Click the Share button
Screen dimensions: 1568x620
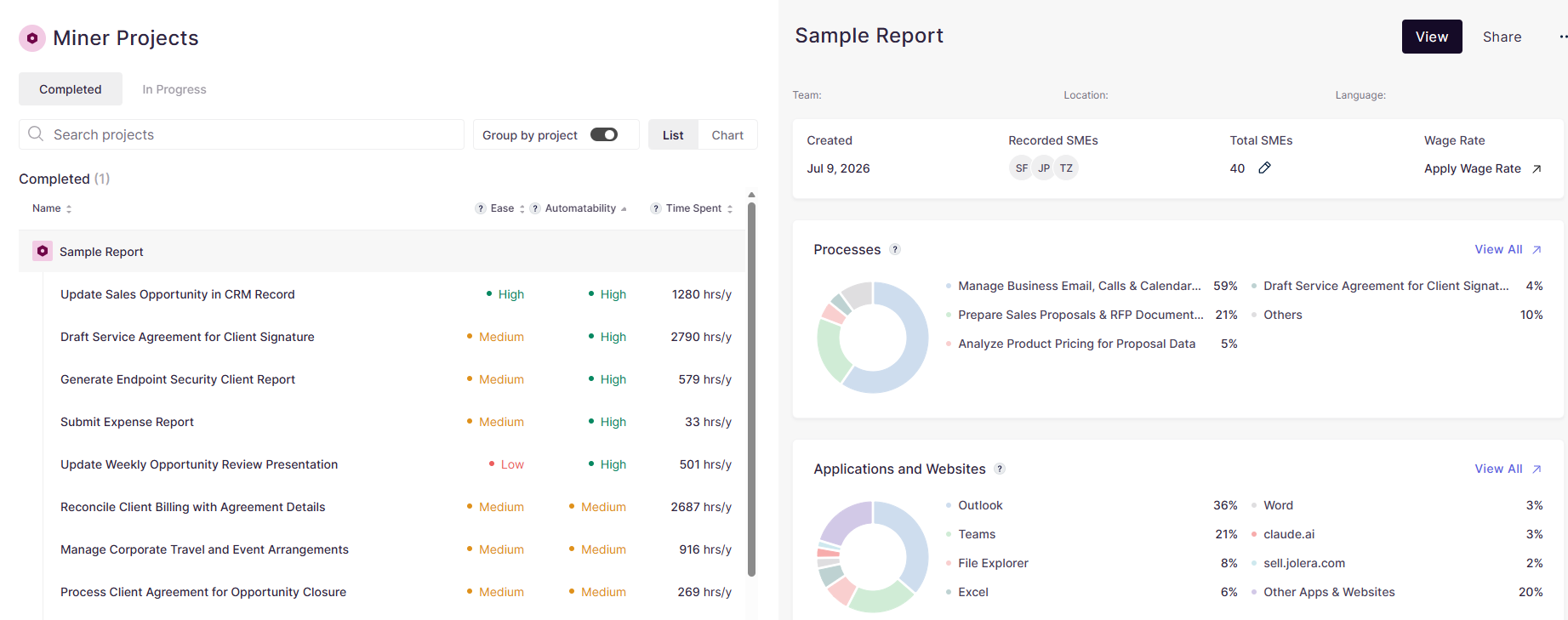pyautogui.click(x=1502, y=37)
